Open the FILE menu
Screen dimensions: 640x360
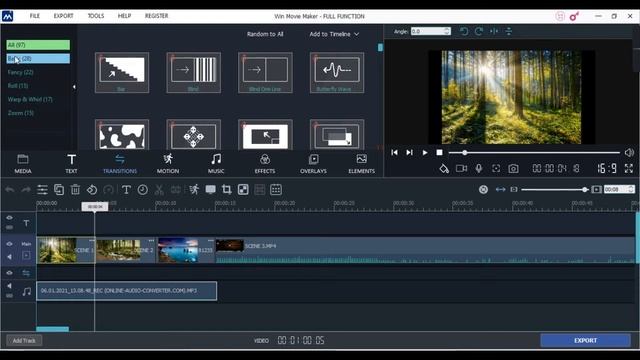35,16
